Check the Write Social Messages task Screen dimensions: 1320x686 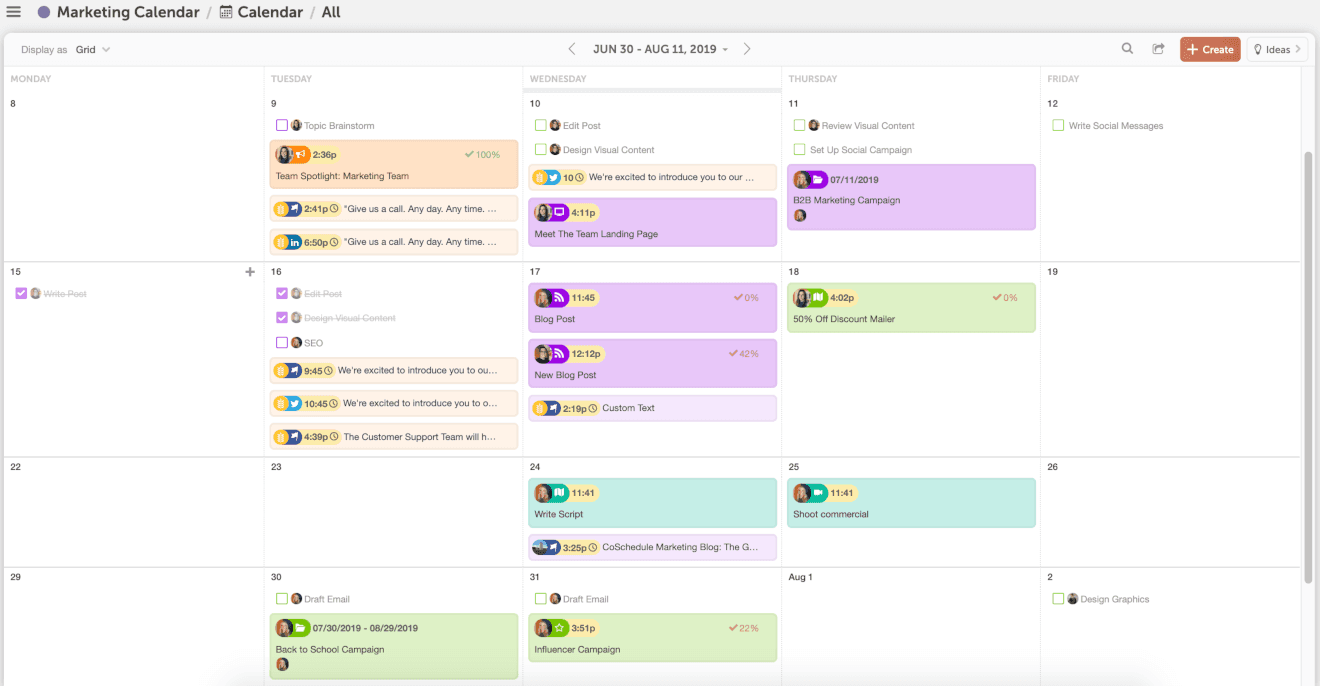(x=1058, y=126)
